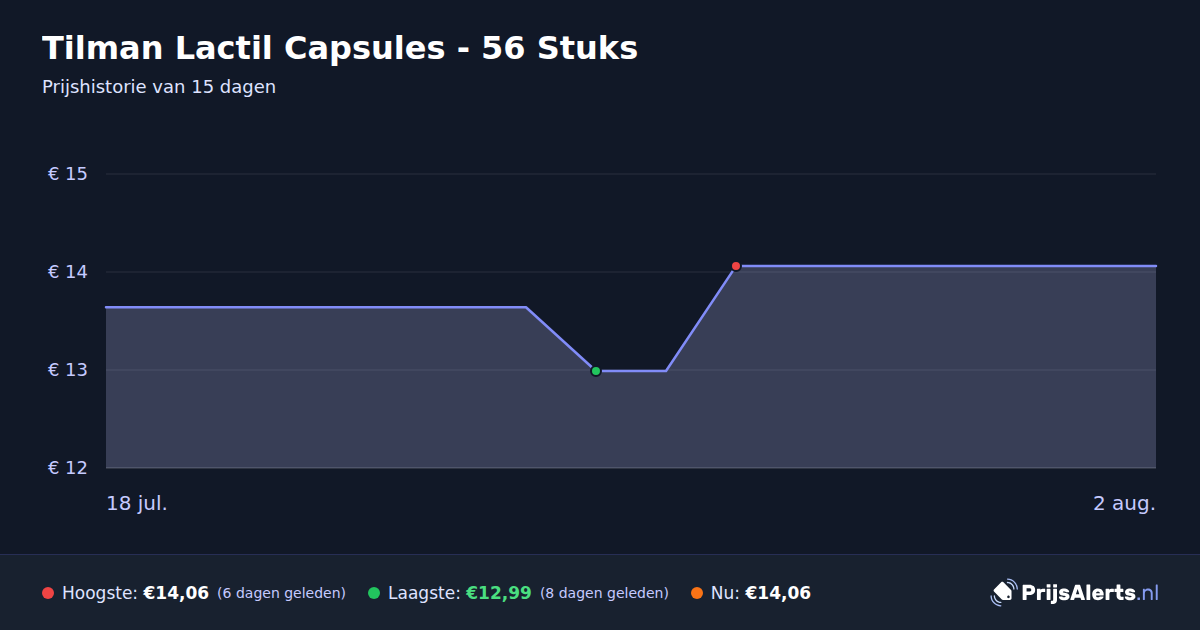This screenshot has height=630, width=1200.
Task: Click the Prijshistorie van 15 dagen subtitle
Action: (x=159, y=87)
